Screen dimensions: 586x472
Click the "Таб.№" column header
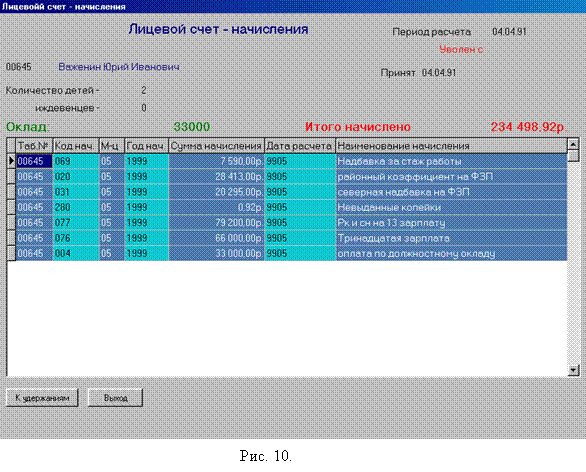point(34,146)
